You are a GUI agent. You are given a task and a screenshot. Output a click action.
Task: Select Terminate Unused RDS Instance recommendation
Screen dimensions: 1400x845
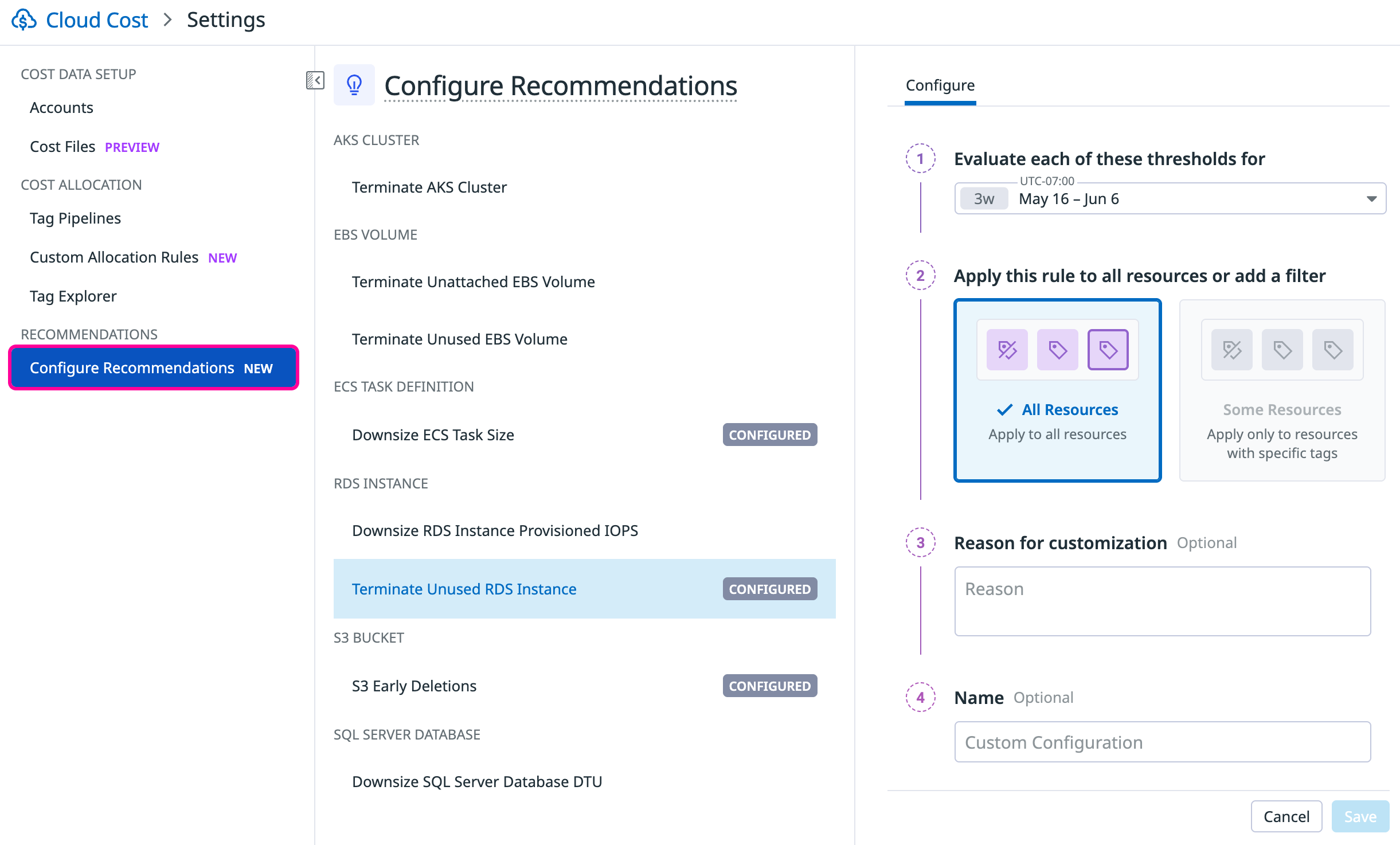464,589
